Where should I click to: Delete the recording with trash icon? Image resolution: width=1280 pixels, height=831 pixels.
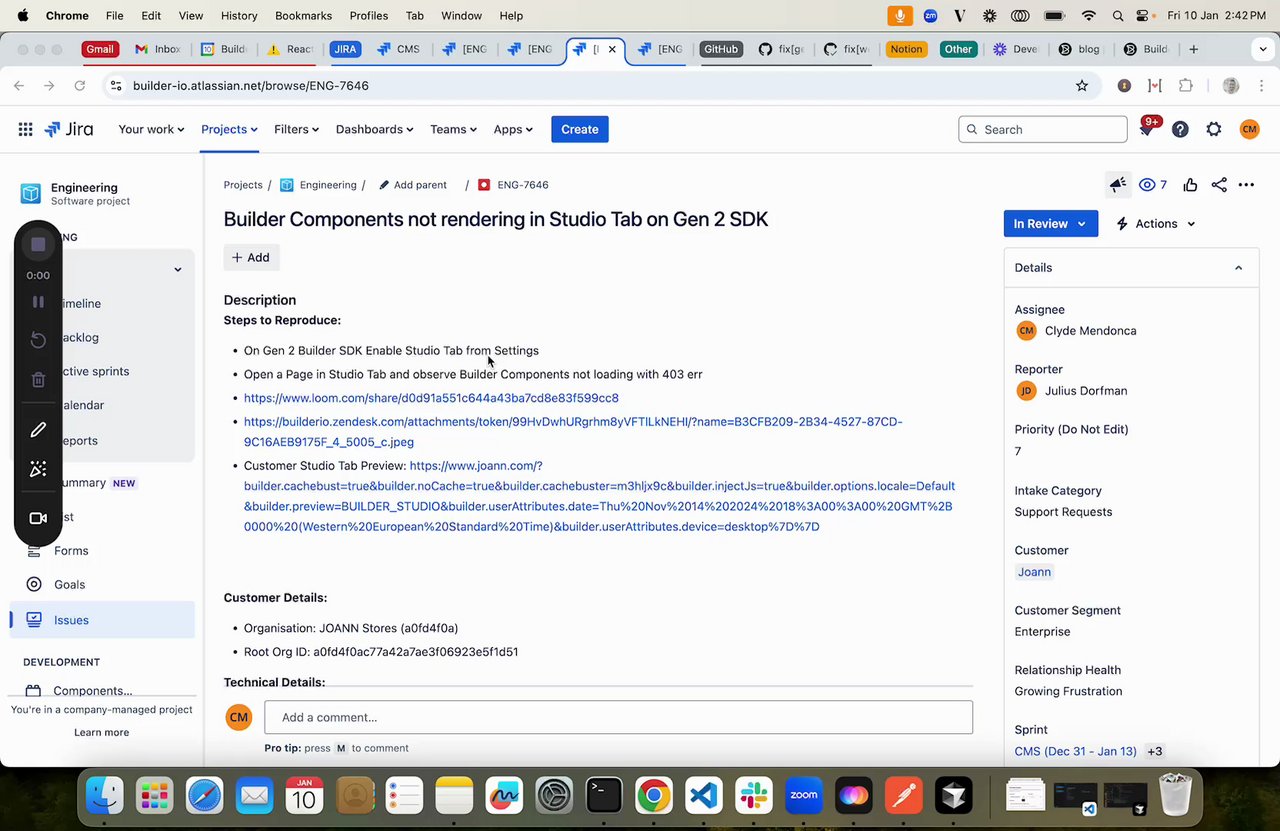coord(38,379)
